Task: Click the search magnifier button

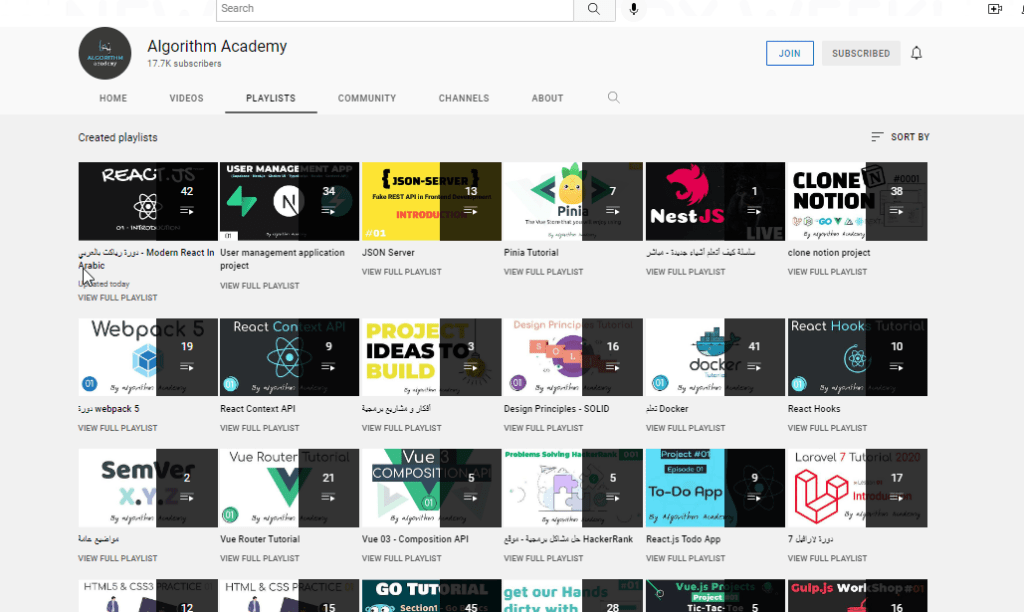Action: click(594, 9)
